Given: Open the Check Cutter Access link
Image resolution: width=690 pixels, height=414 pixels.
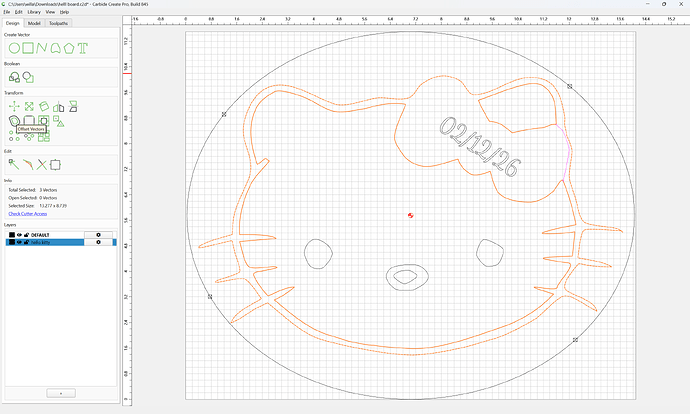Looking at the screenshot, I should pyautogui.click(x=28, y=214).
